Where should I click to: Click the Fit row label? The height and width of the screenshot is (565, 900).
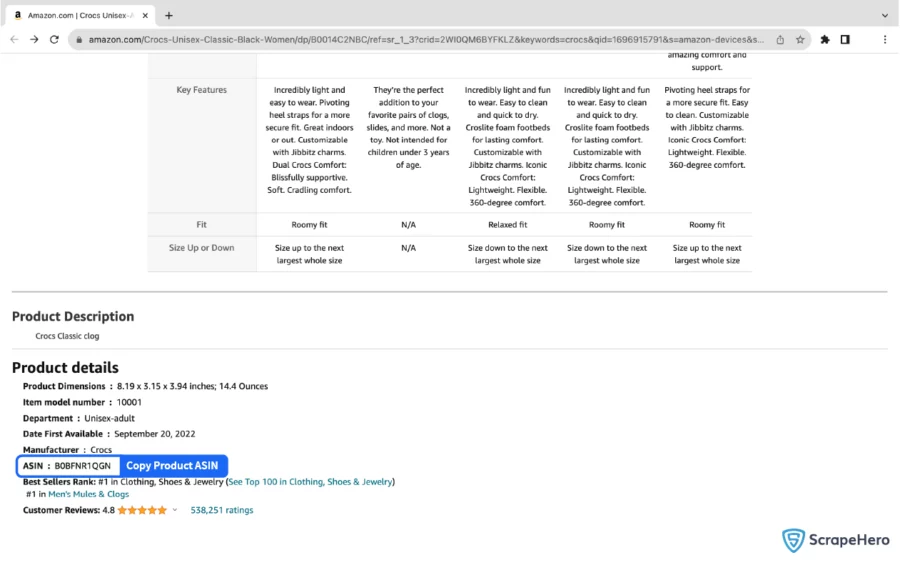click(x=201, y=225)
